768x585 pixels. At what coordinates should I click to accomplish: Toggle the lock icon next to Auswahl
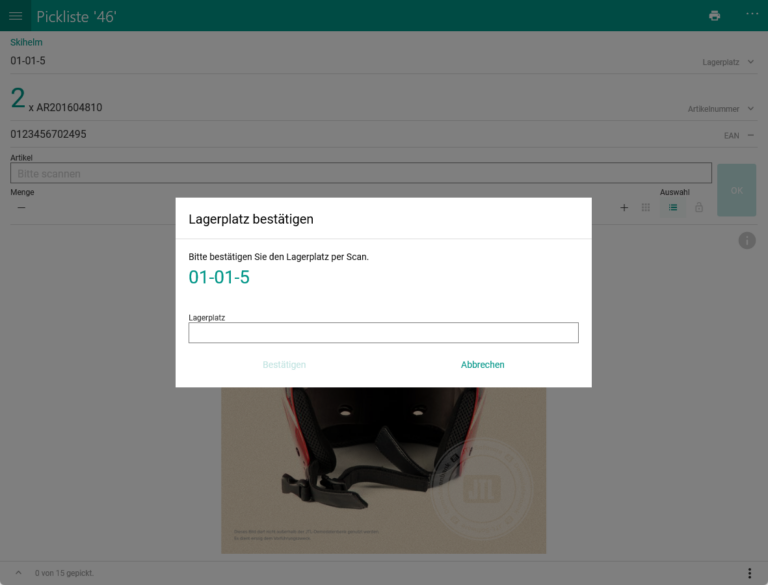tap(699, 207)
